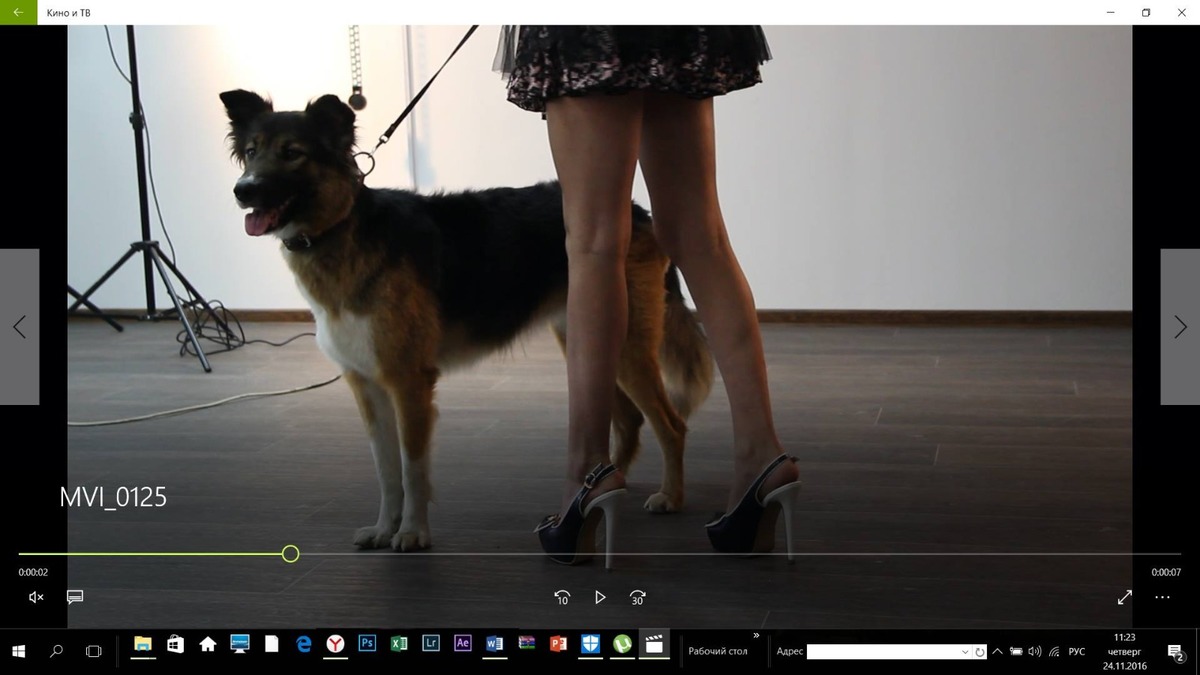Open the subtitles and captions menu
This screenshot has width=1200, height=675.
[x=75, y=597]
